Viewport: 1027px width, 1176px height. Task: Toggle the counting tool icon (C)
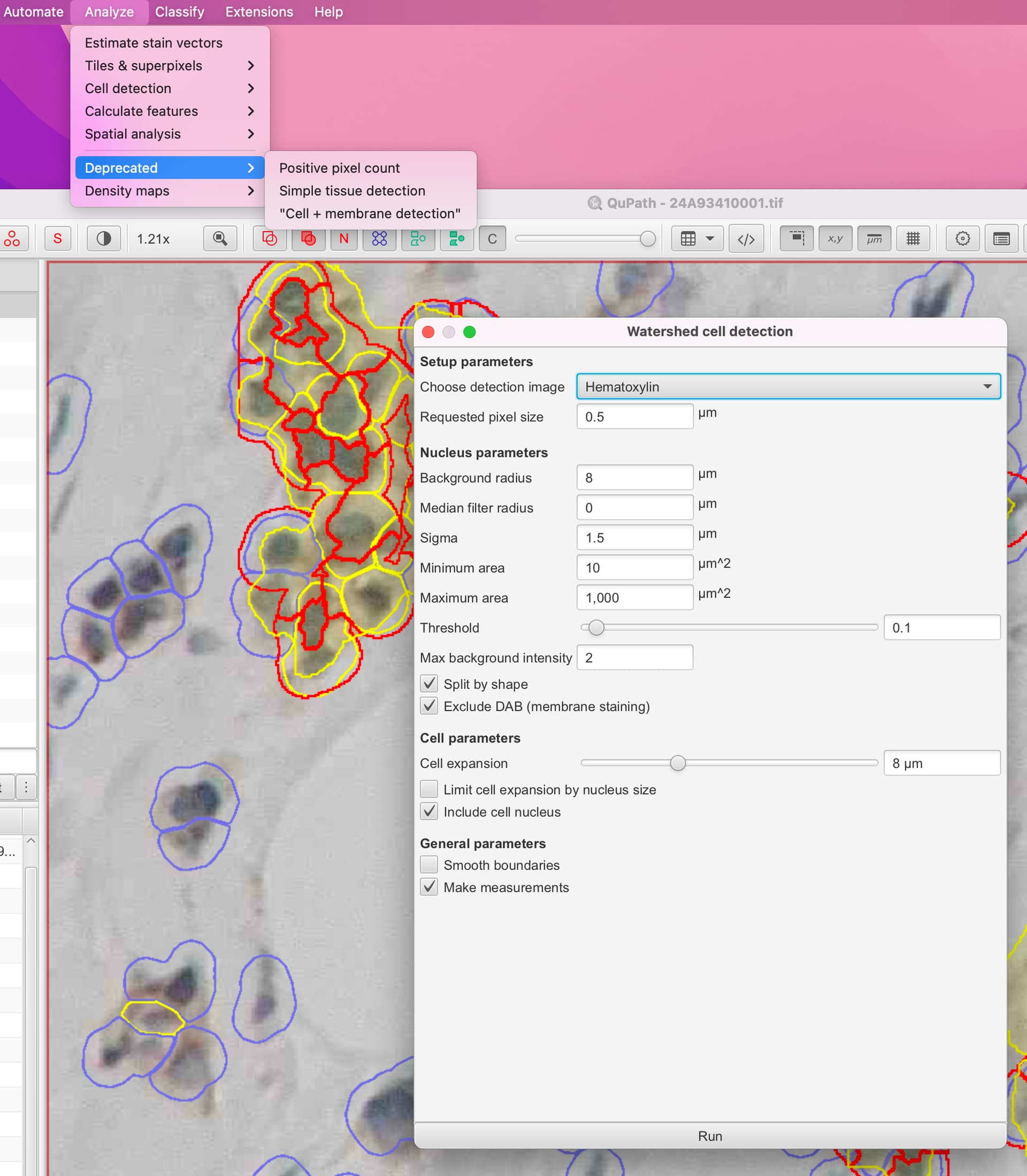tap(492, 239)
